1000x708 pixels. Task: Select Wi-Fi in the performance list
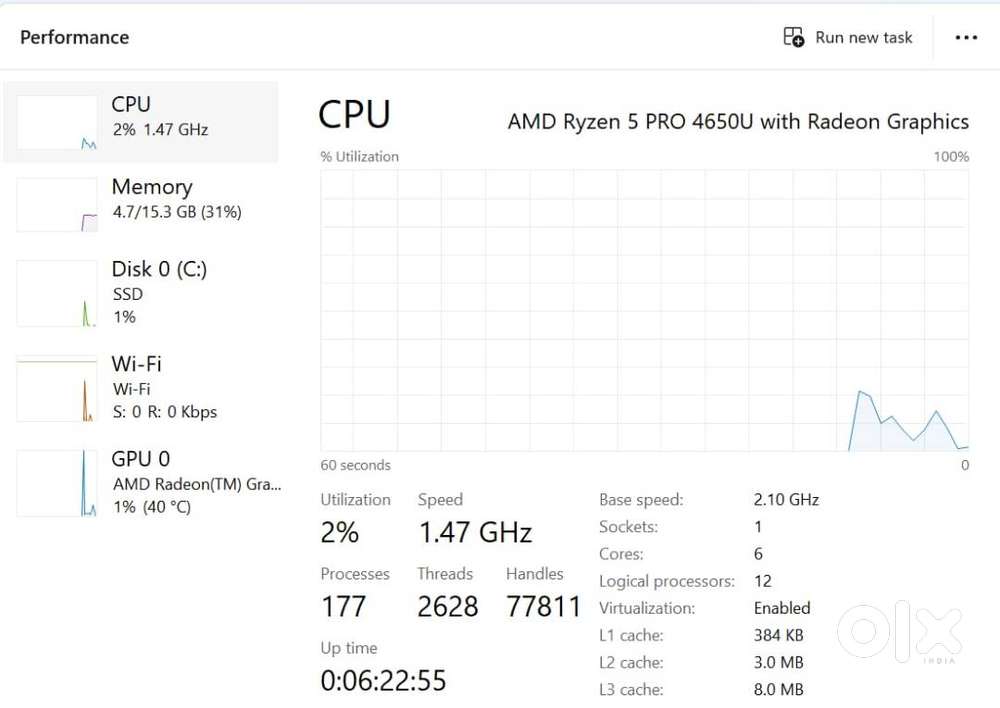137,364
